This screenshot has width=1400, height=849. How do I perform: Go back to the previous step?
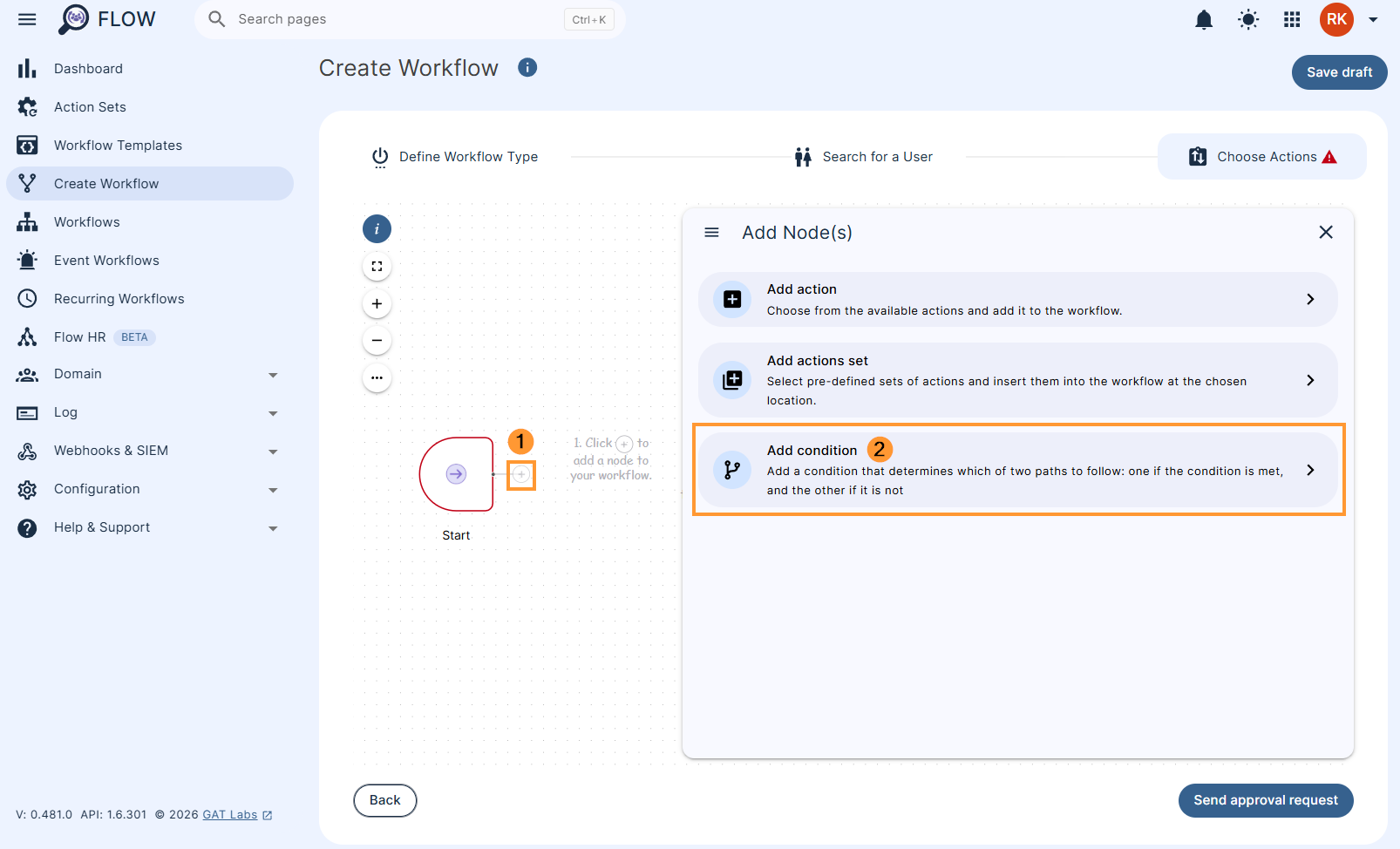[x=384, y=800]
